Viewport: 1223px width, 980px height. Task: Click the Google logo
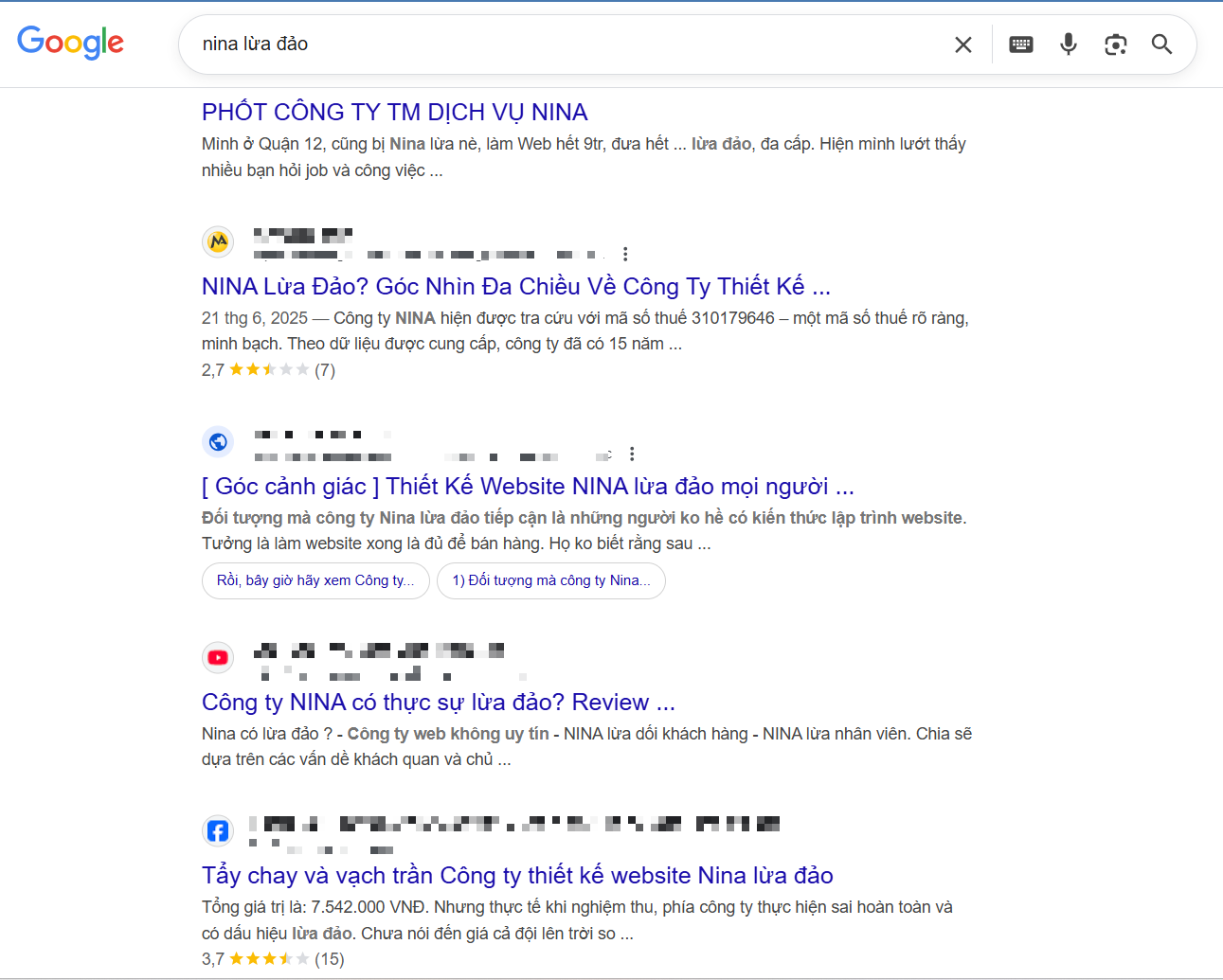point(70,42)
